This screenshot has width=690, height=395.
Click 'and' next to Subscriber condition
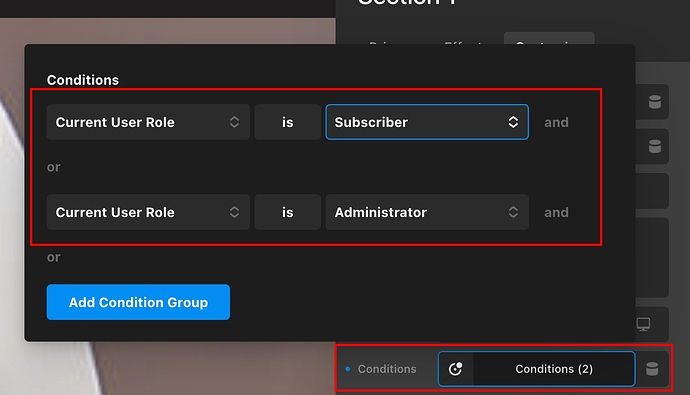point(556,122)
